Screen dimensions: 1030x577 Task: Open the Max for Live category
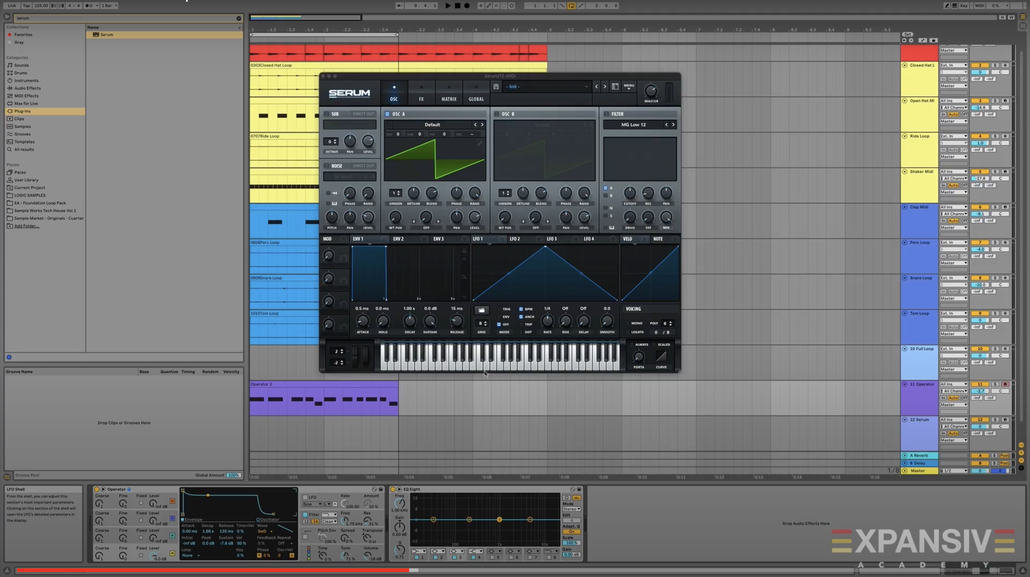click(26, 103)
